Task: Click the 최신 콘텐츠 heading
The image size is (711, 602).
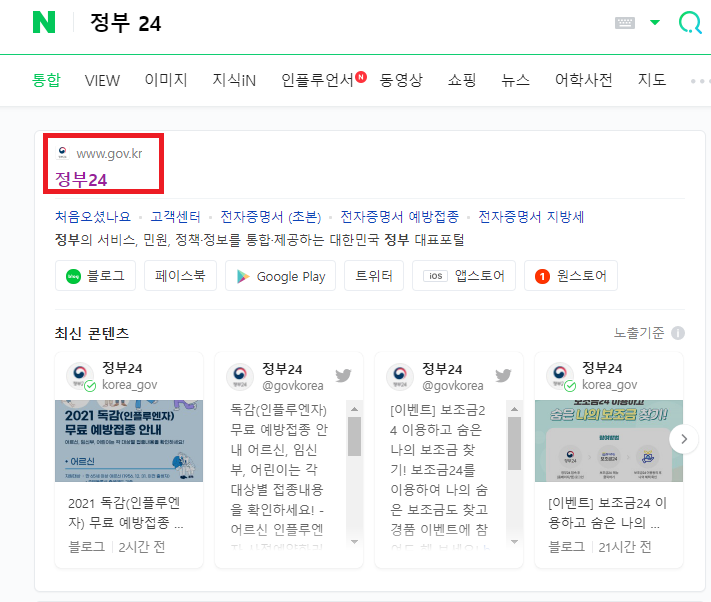Action: click(x=92, y=333)
